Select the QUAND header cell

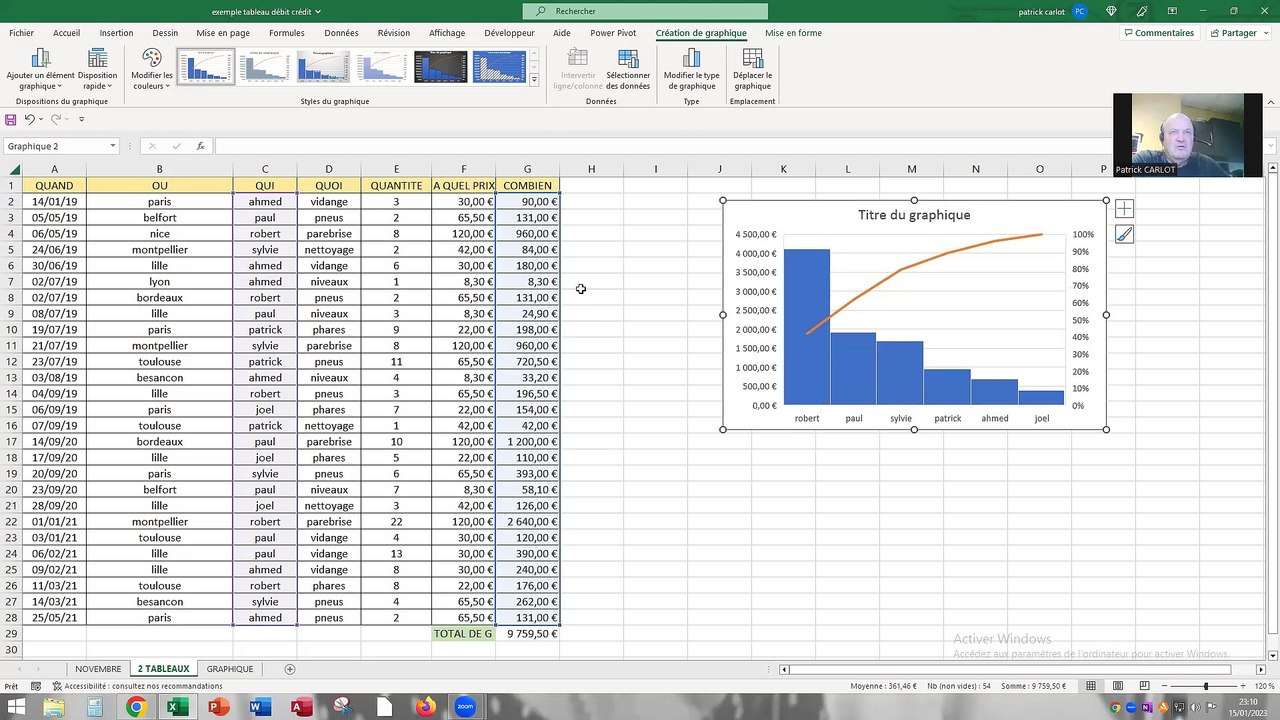click(54, 185)
